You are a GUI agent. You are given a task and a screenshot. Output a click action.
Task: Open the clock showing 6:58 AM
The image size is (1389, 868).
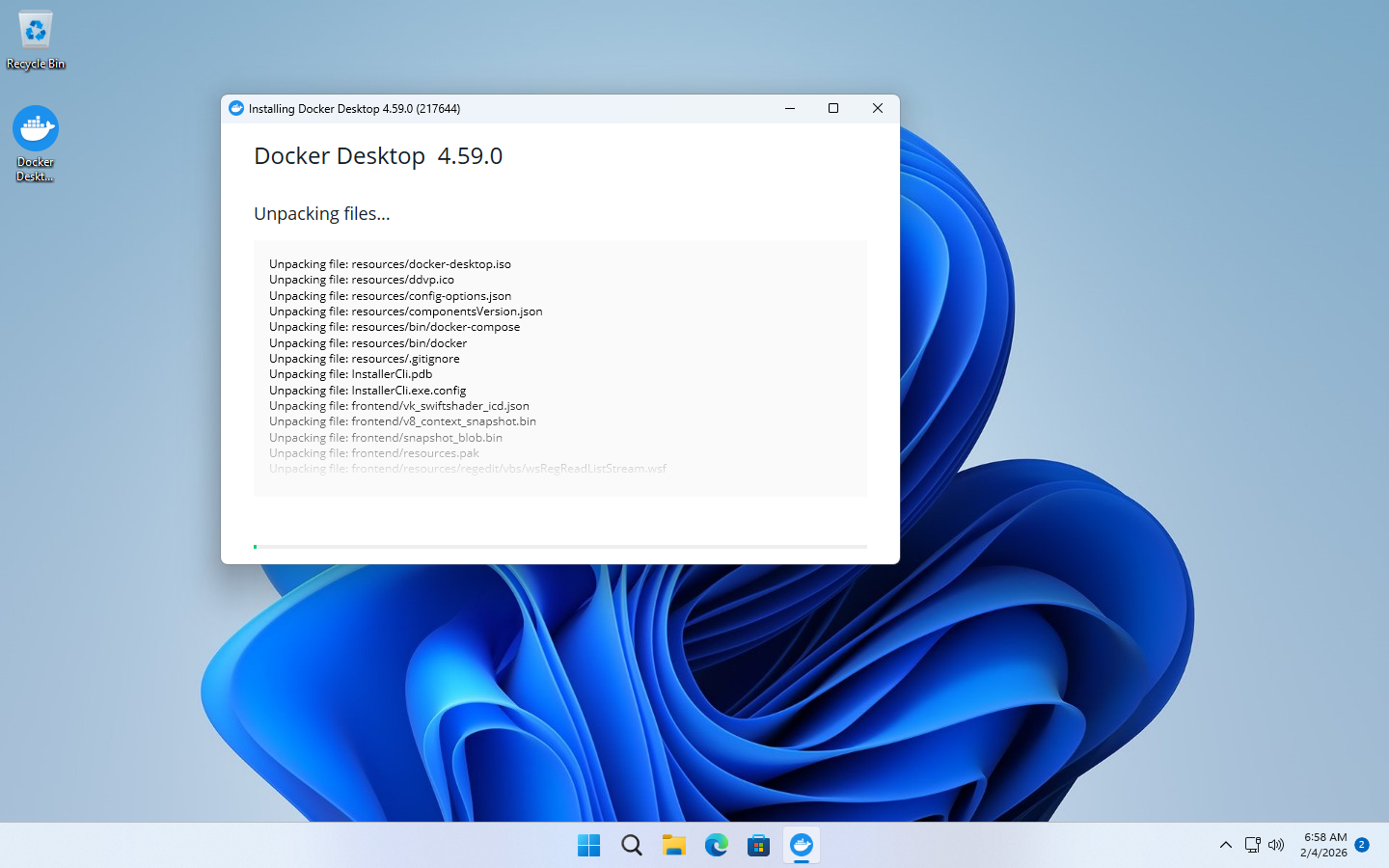click(1323, 845)
